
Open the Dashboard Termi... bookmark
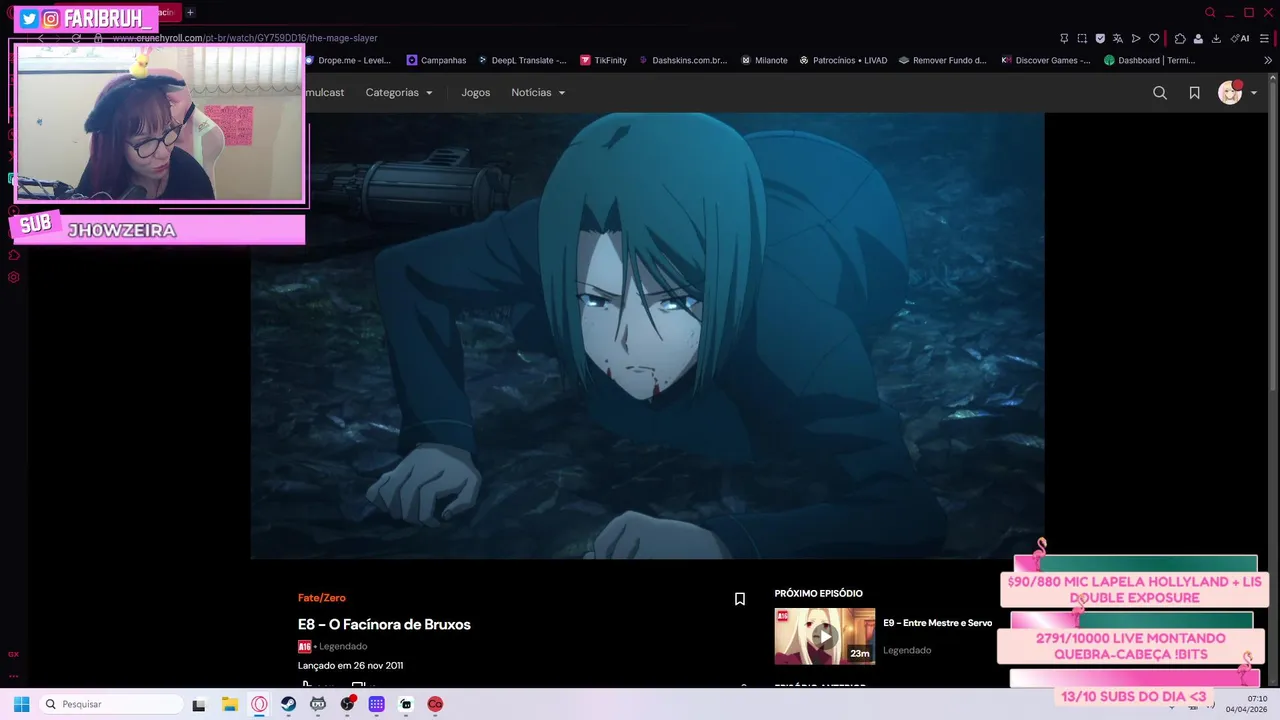(x=1150, y=60)
